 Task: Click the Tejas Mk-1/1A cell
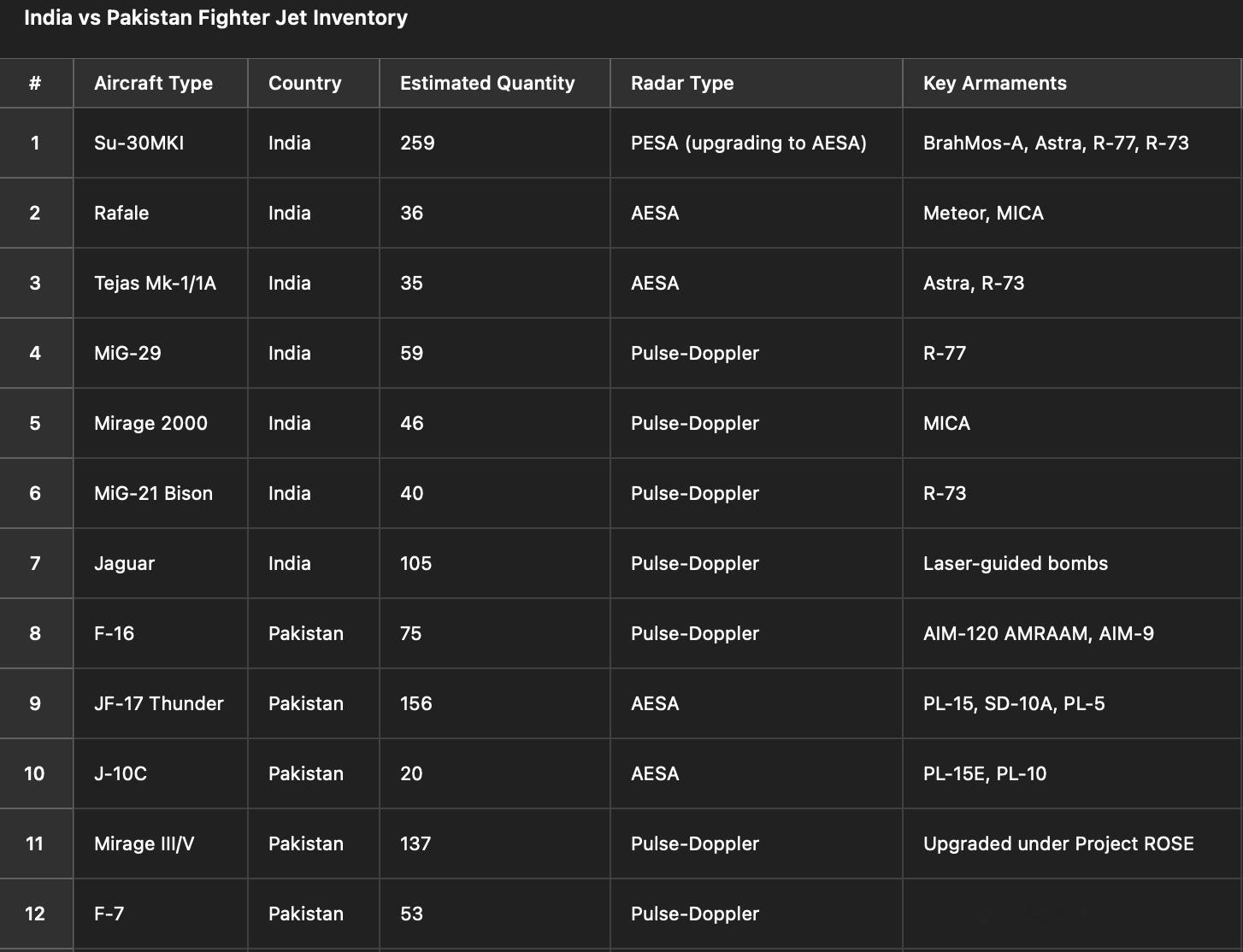pyautogui.click(x=161, y=283)
